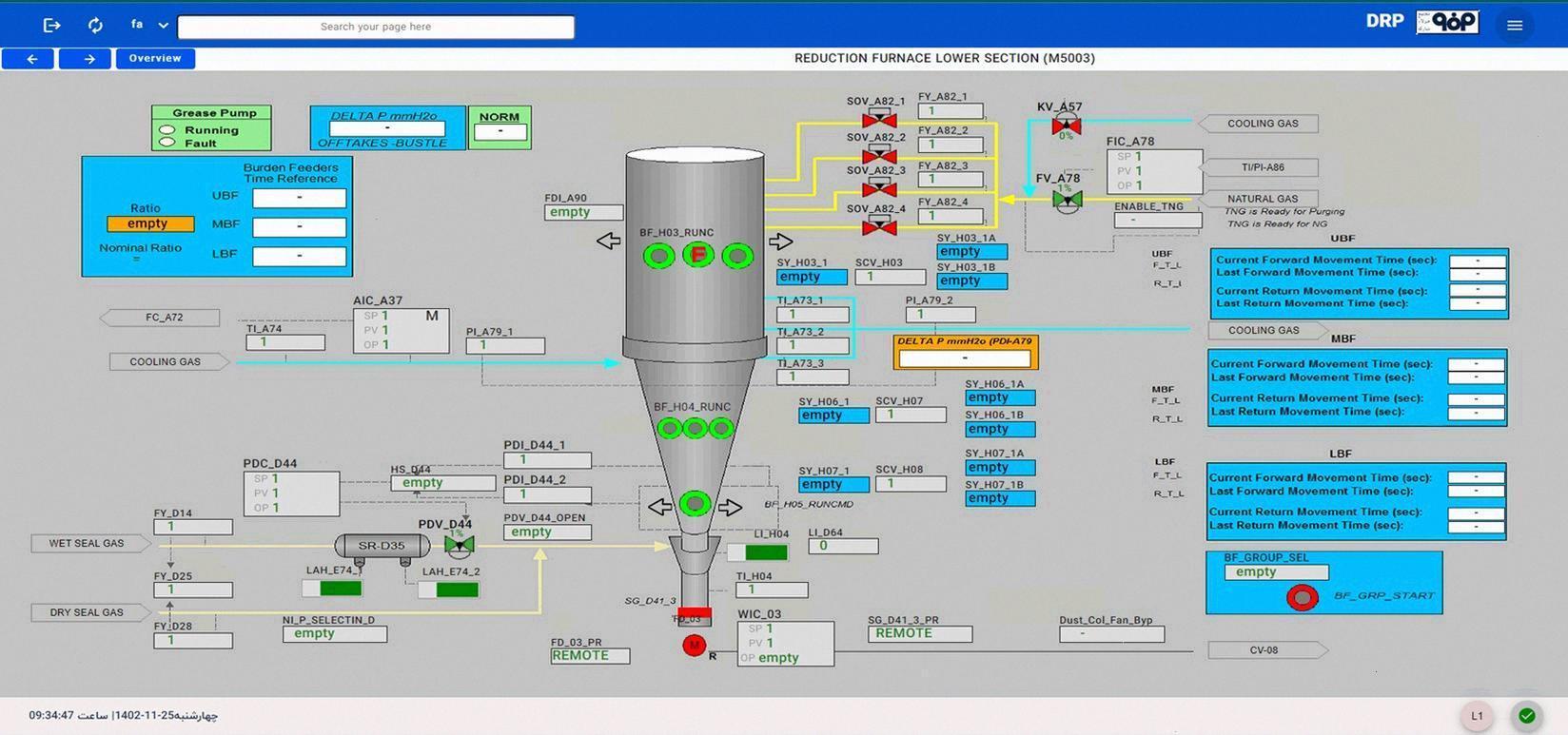Viewport: 1568px width, 735px height.
Task: Open the FC_A72 page link tag
Action: 160,318
